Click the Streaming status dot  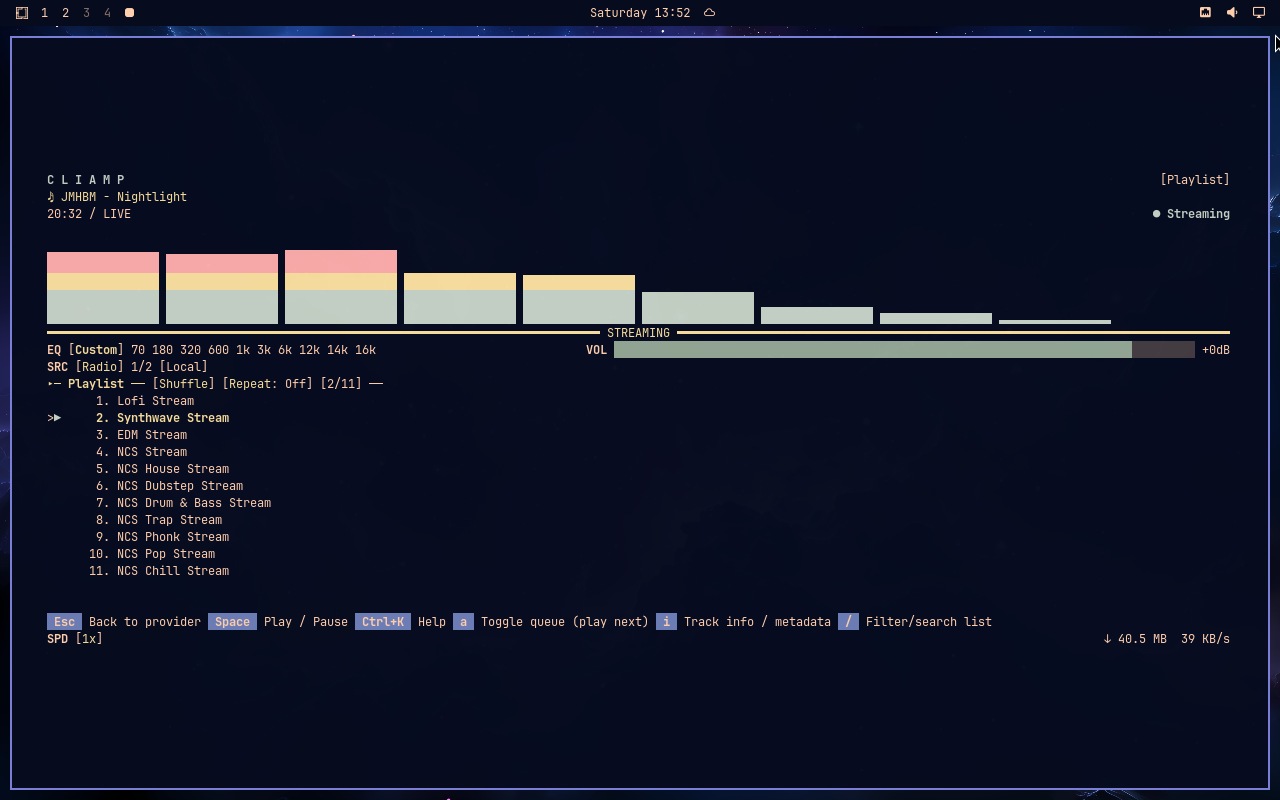pos(1156,214)
